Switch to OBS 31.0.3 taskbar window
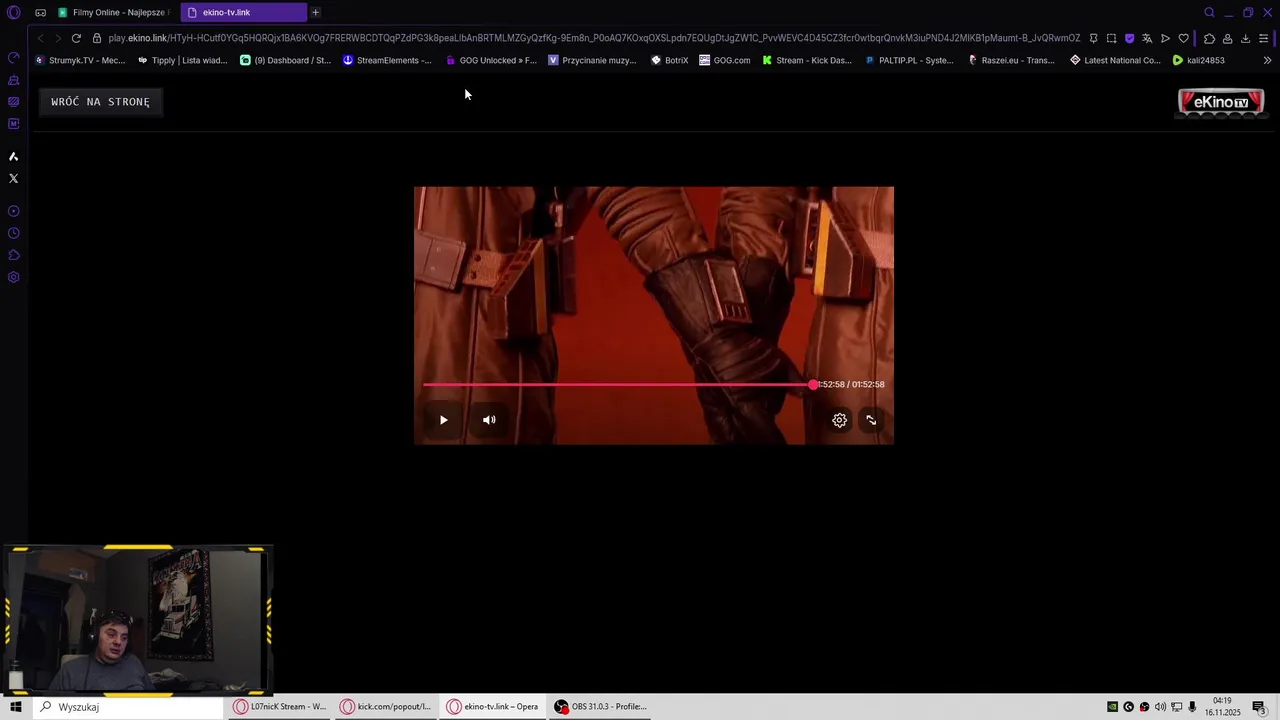Image resolution: width=1280 pixels, height=720 pixels. 601,707
